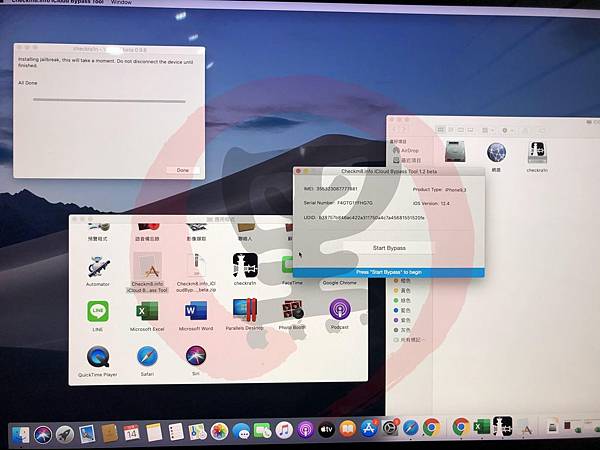The height and width of the screenshot is (450, 600).
Task: Click the IMEI value in the bypass tool
Action: click(337, 189)
